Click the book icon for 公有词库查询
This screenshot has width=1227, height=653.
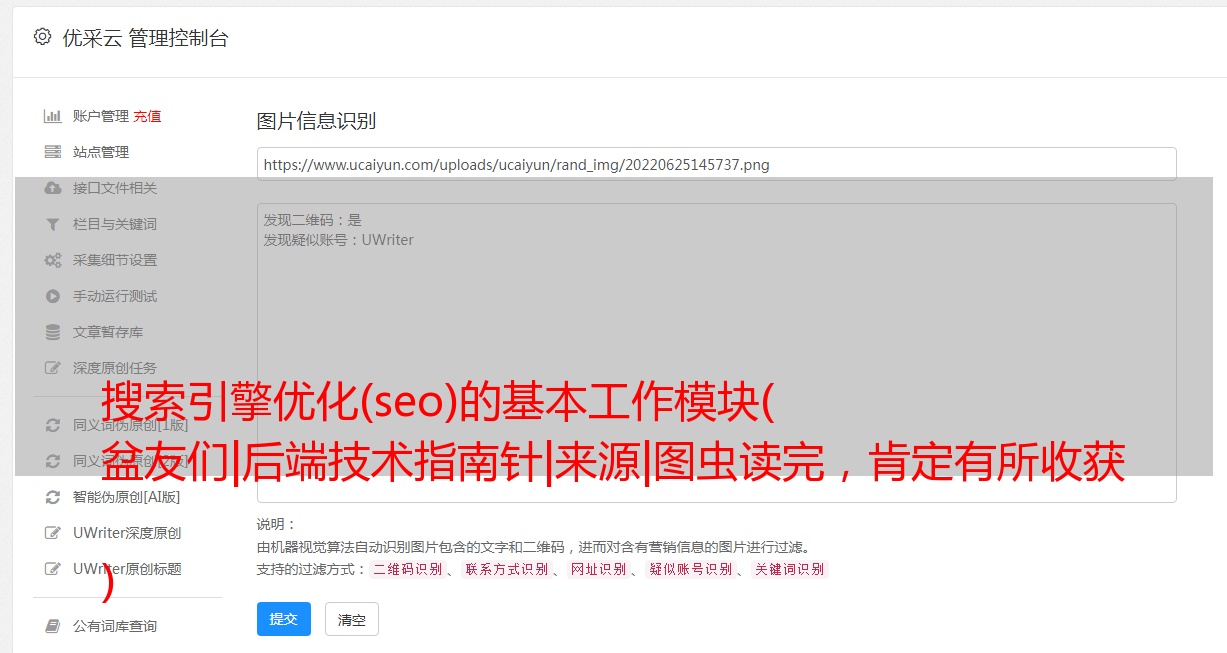(53, 626)
